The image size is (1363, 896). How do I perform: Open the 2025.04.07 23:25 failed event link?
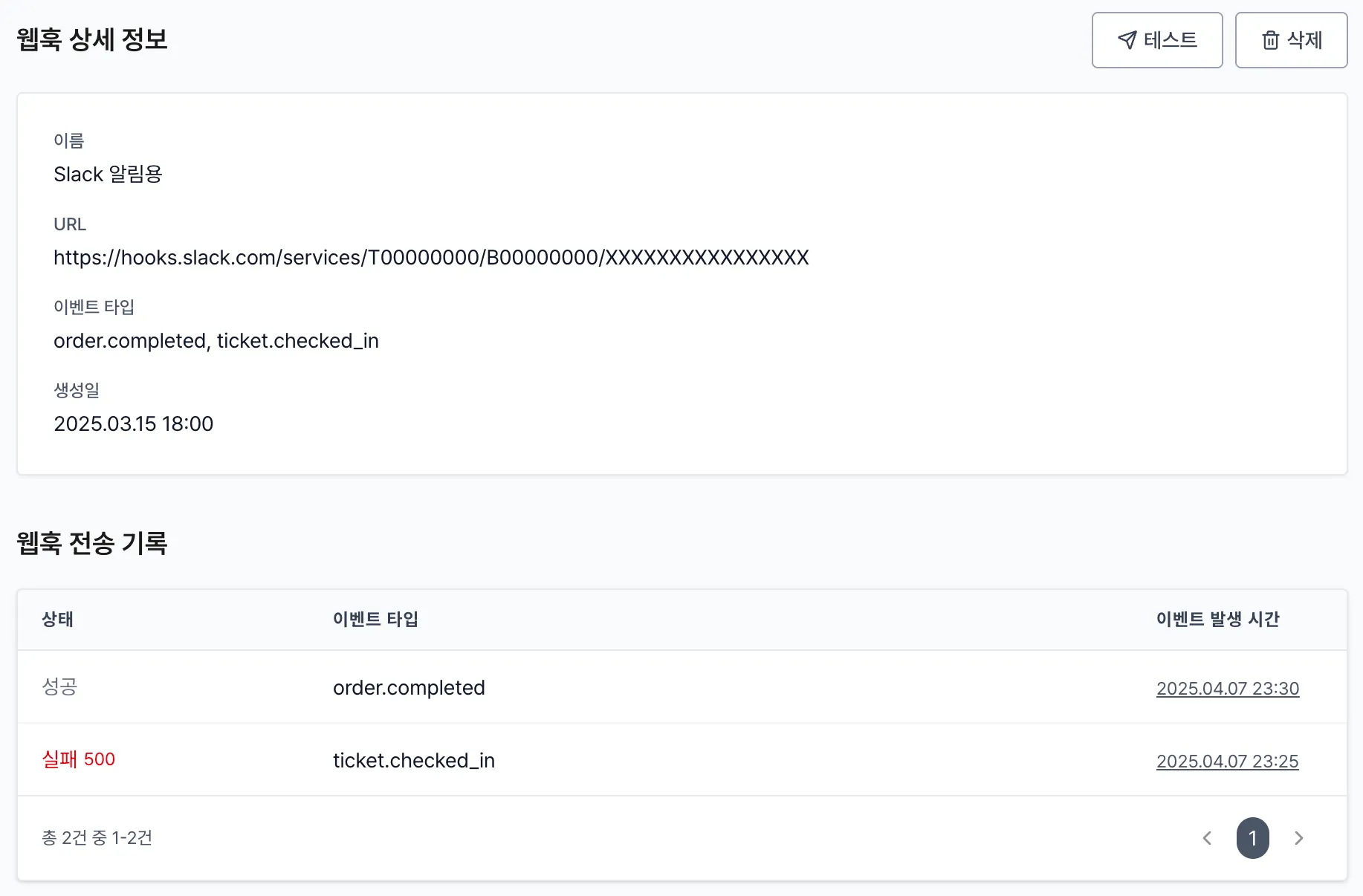tap(1227, 761)
